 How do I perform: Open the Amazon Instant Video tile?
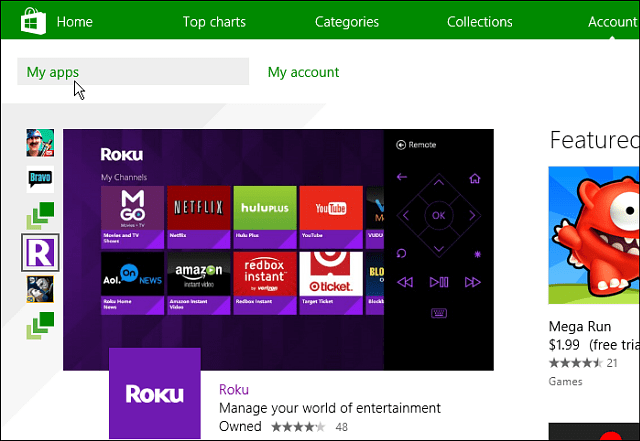[x=199, y=283]
